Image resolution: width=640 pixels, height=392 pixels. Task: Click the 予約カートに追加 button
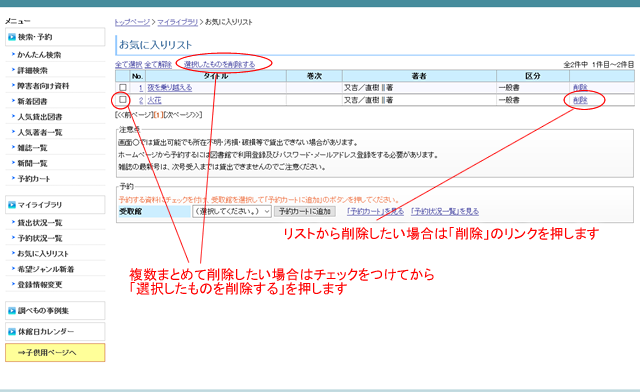point(305,211)
